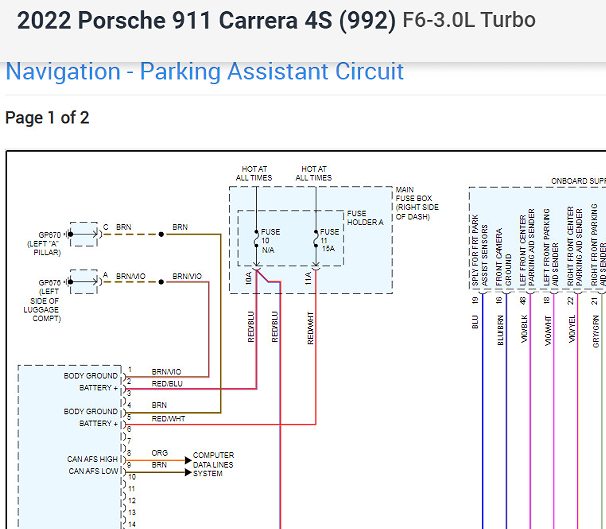The width and height of the screenshot is (606, 529).
Task: Click the GP670 left A pillar ground label
Action: point(44,244)
